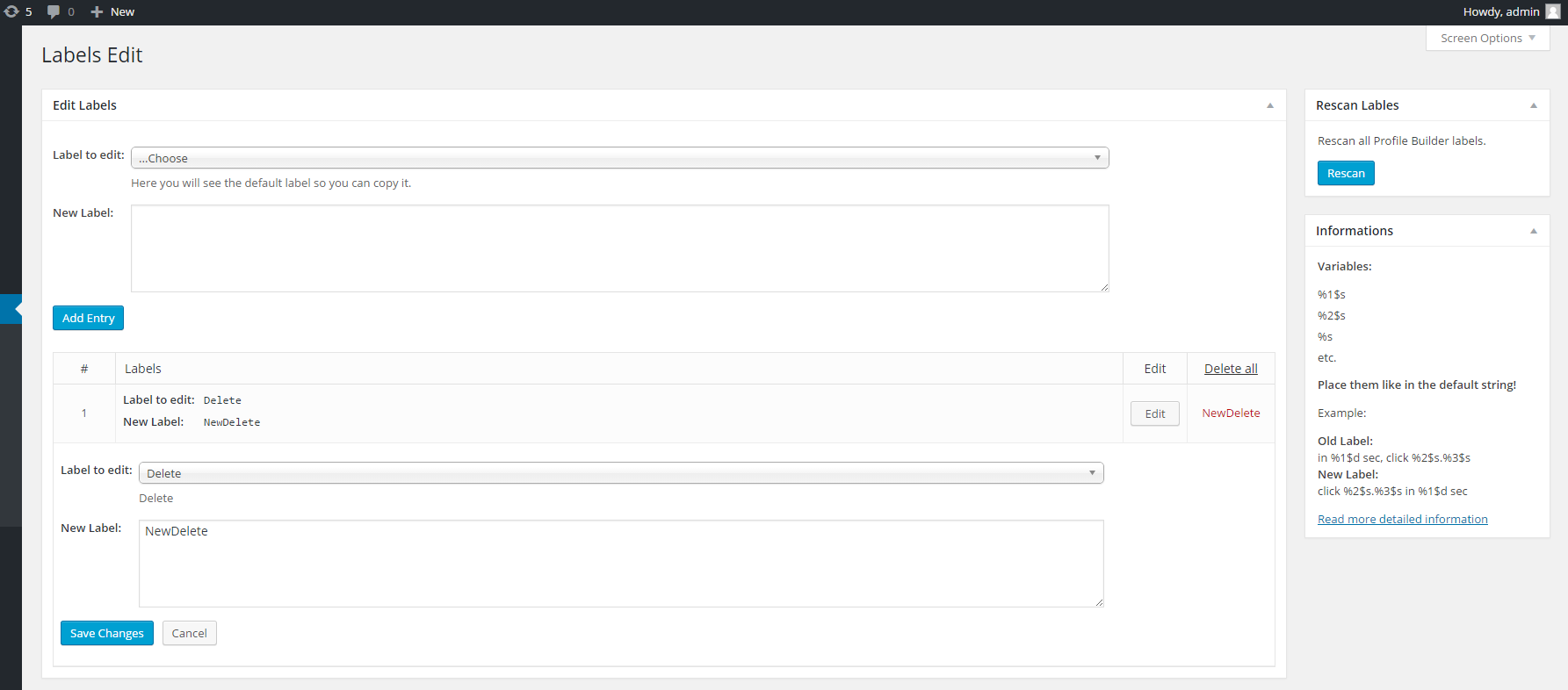Click the red NewDelete delete link
Screen dimensions: 1568x690
pos(1231,413)
